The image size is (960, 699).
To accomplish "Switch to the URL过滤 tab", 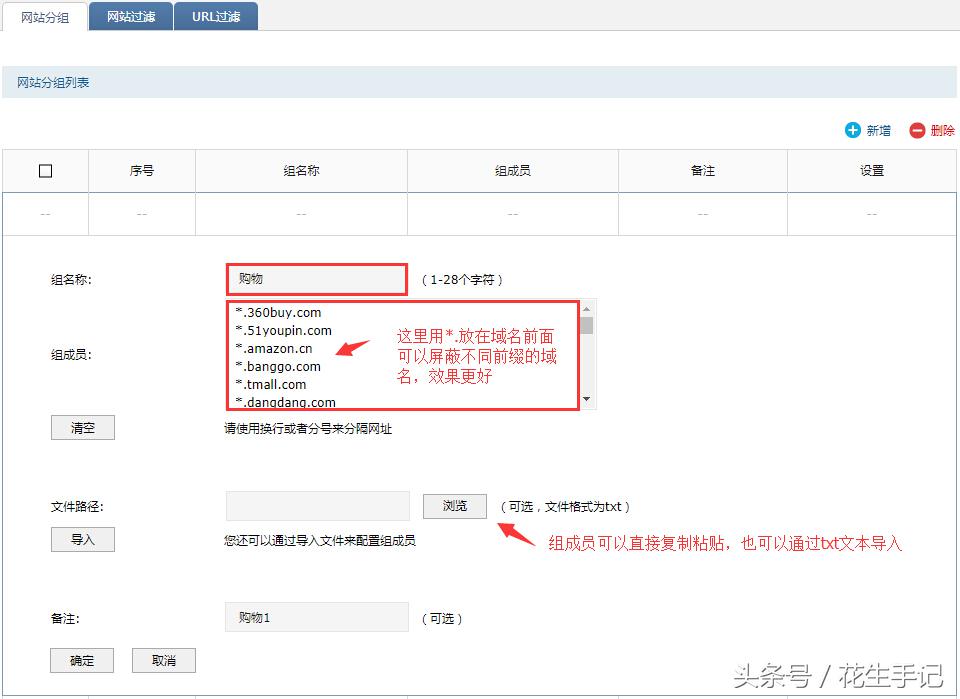I will 216,16.
